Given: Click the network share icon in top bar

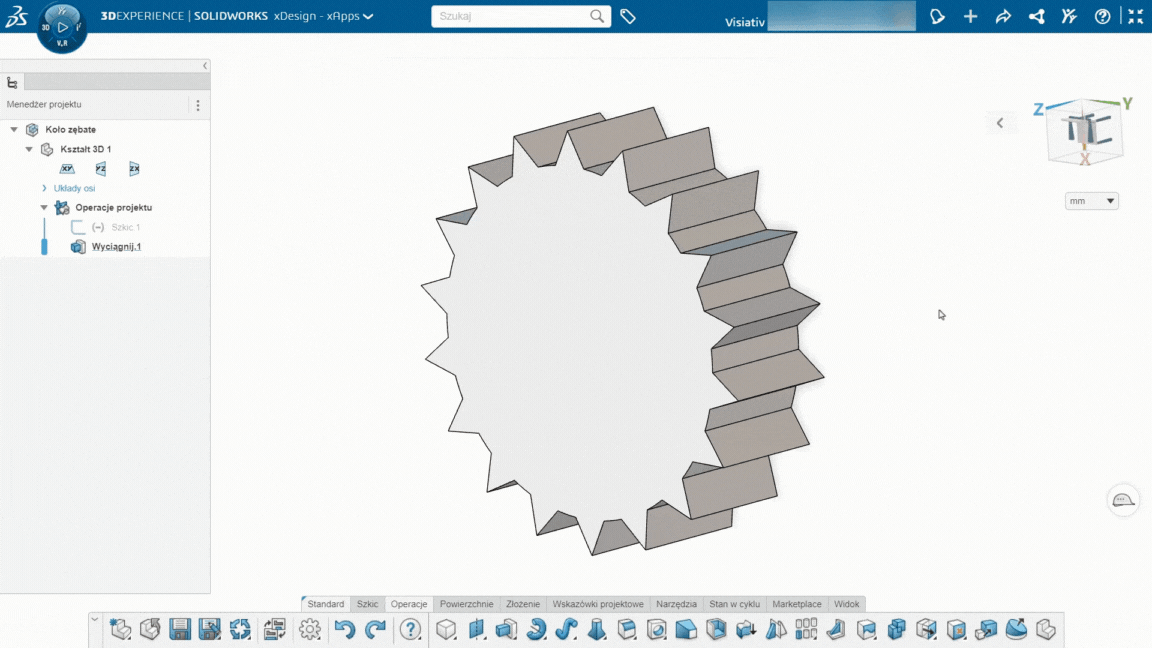Looking at the screenshot, I should (1037, 16).
